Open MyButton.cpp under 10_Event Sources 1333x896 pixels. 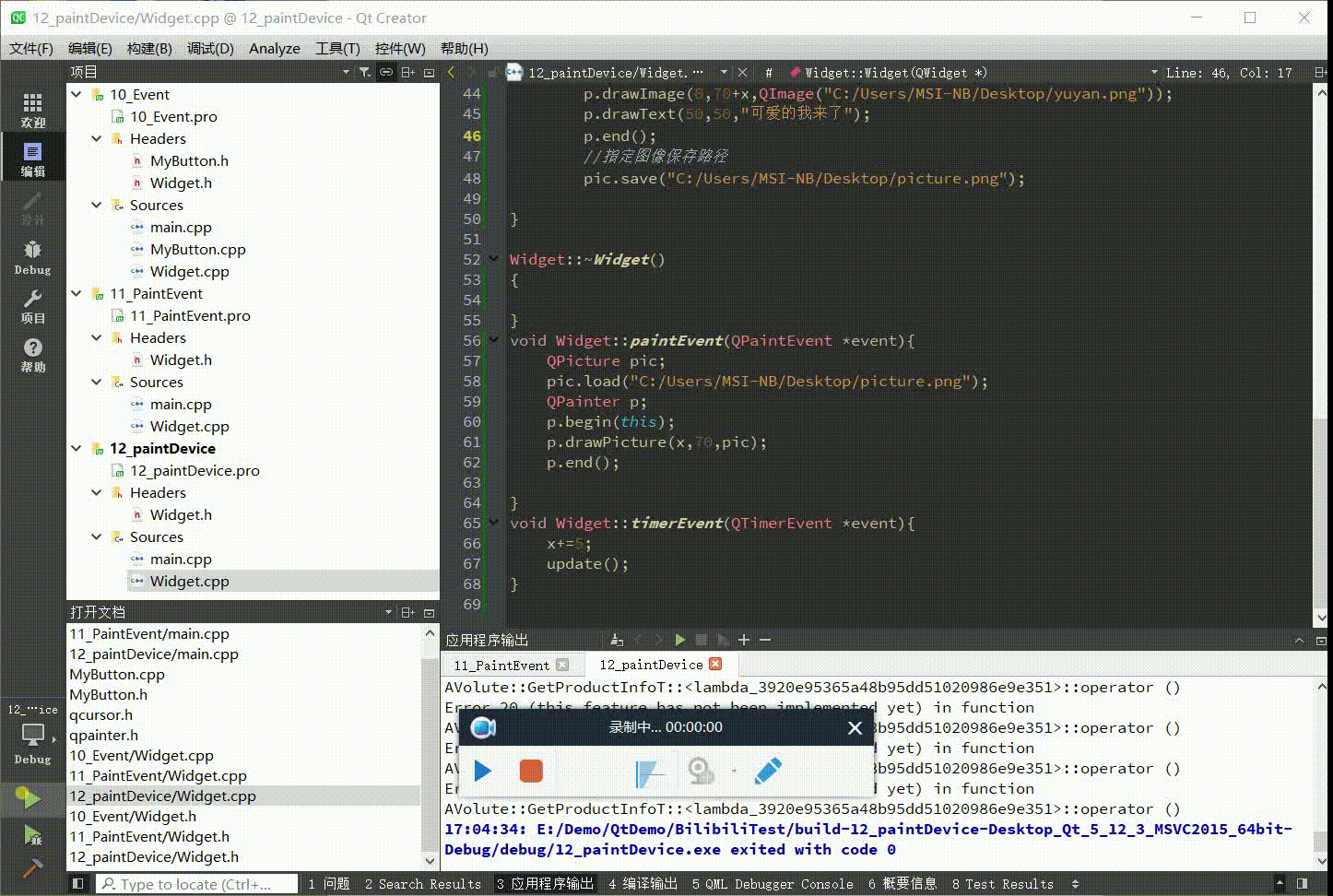click(x=197, y=249)
